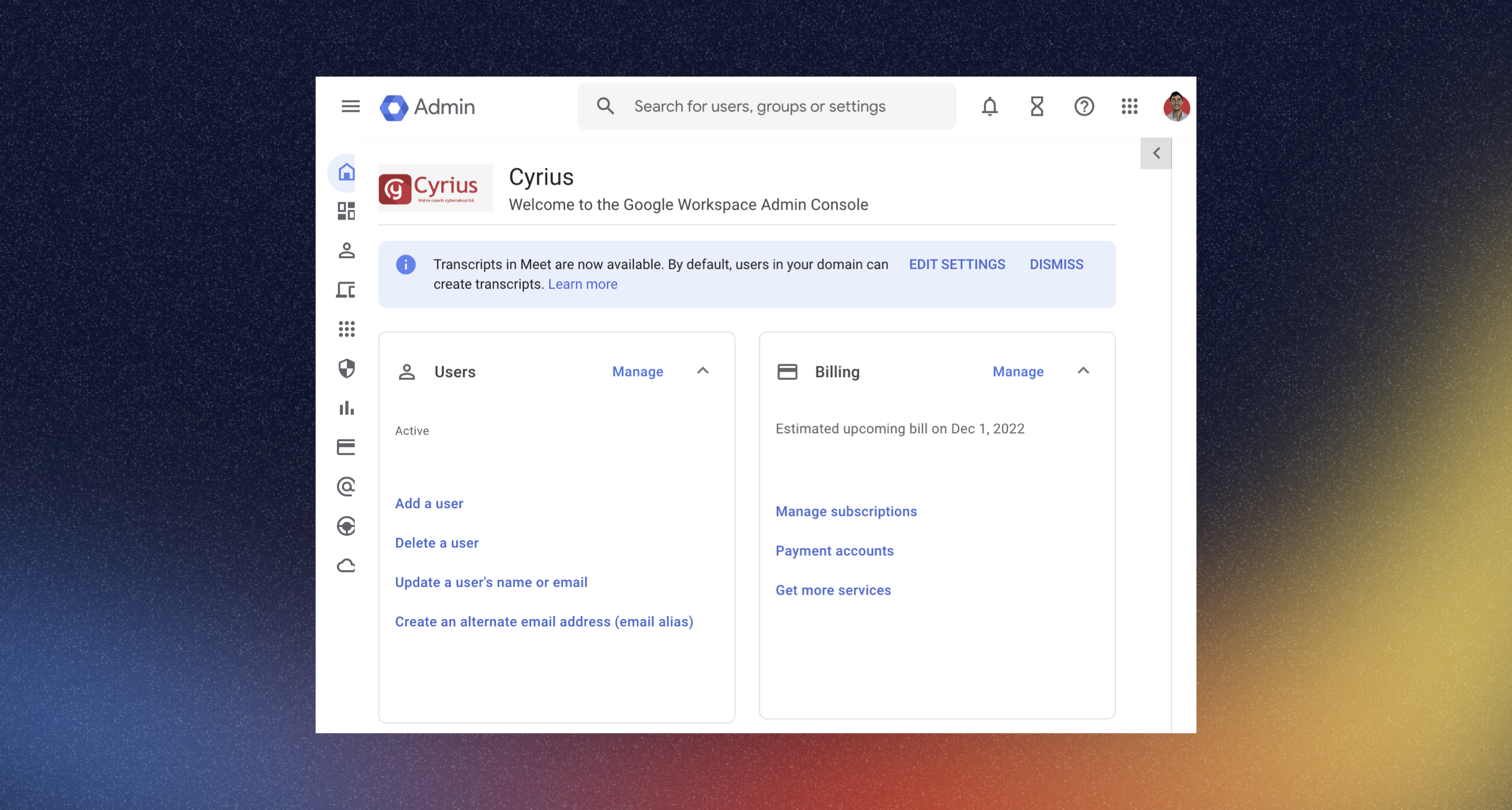Screen dimensions: 1512x810
Task: Click the Google Admin logo
Action: [x=427, y=107]
